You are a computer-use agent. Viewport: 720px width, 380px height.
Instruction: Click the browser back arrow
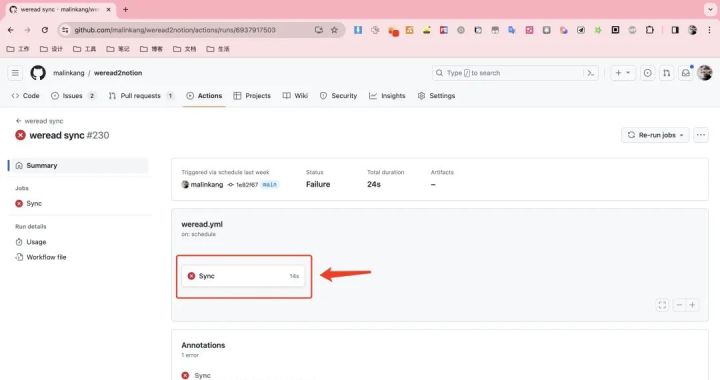point(11,30)
